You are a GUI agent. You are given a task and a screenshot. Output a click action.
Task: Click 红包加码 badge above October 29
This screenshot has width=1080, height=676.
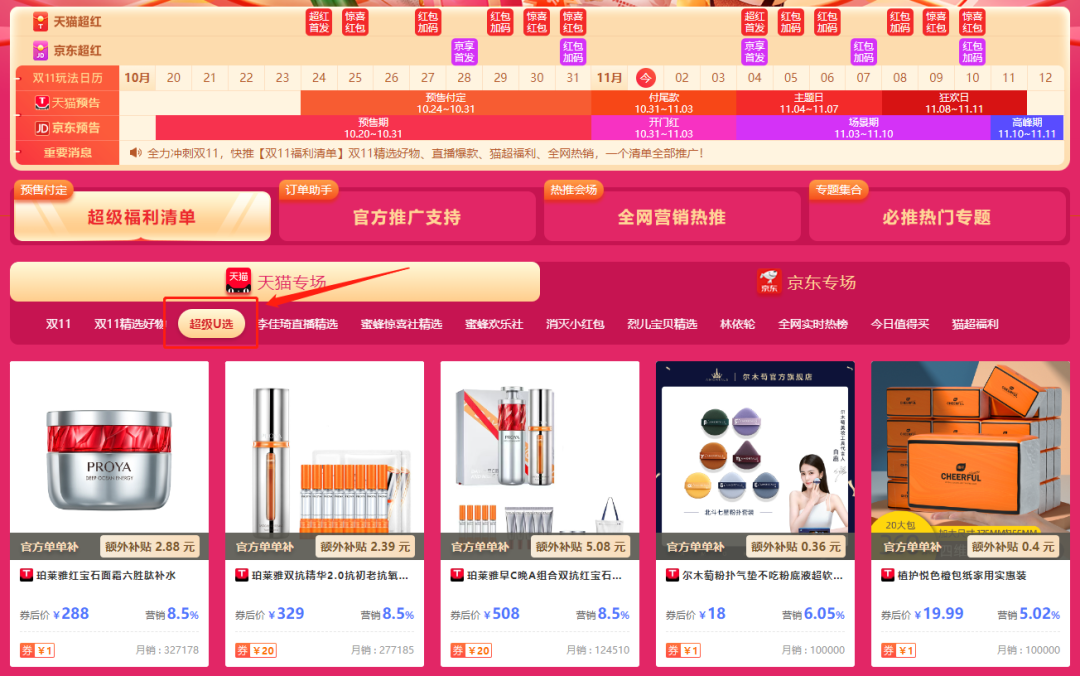tap(500, 22)
